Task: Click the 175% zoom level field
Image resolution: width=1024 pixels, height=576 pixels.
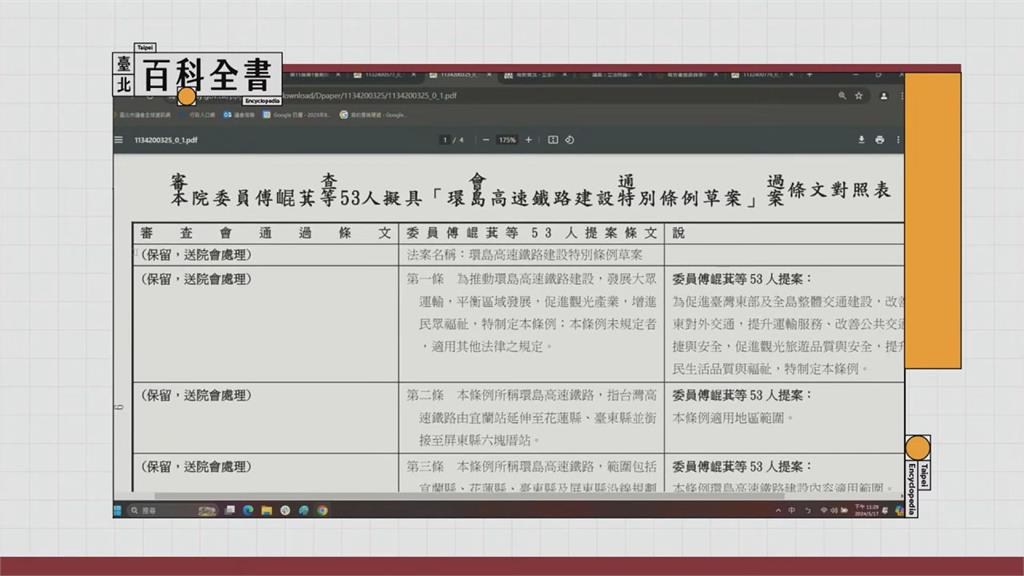Action: point(507,140)
